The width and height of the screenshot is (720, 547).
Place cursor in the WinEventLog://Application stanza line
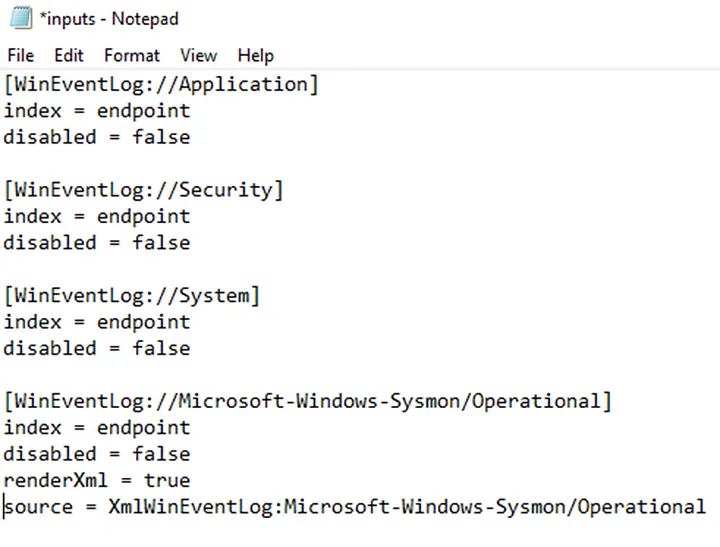(161, 85)
